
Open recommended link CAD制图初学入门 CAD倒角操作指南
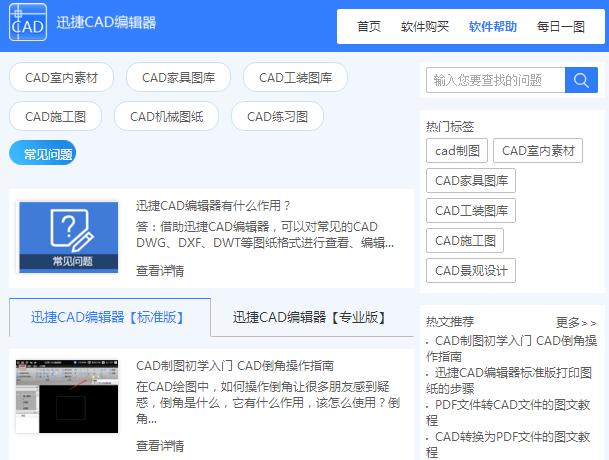[x=512, y=348]
